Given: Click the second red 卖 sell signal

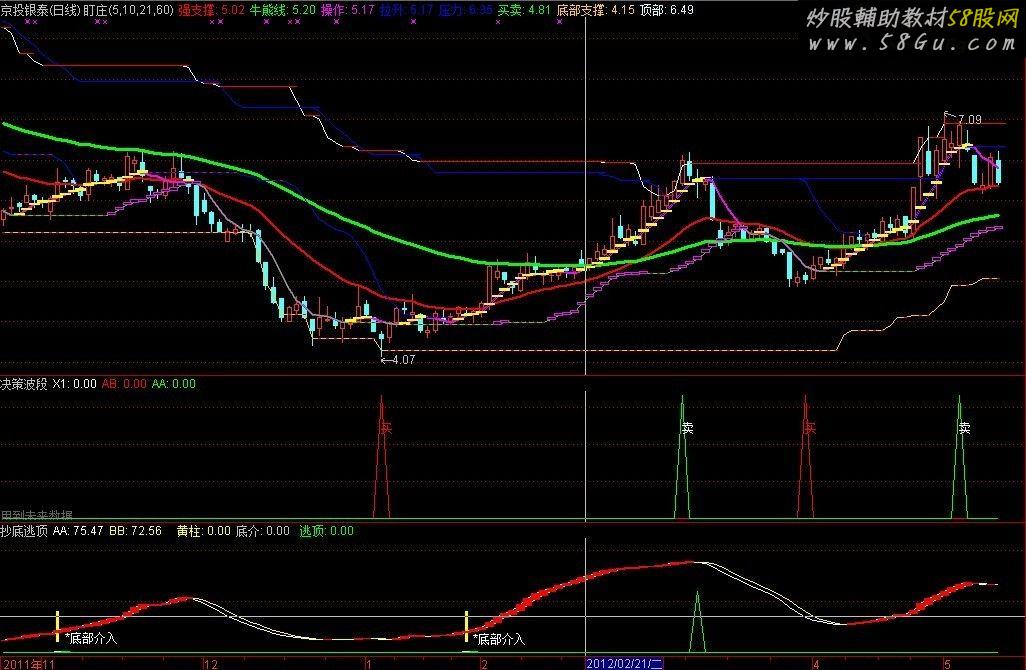Looking at the screenshot, I should tap(808, 428).
